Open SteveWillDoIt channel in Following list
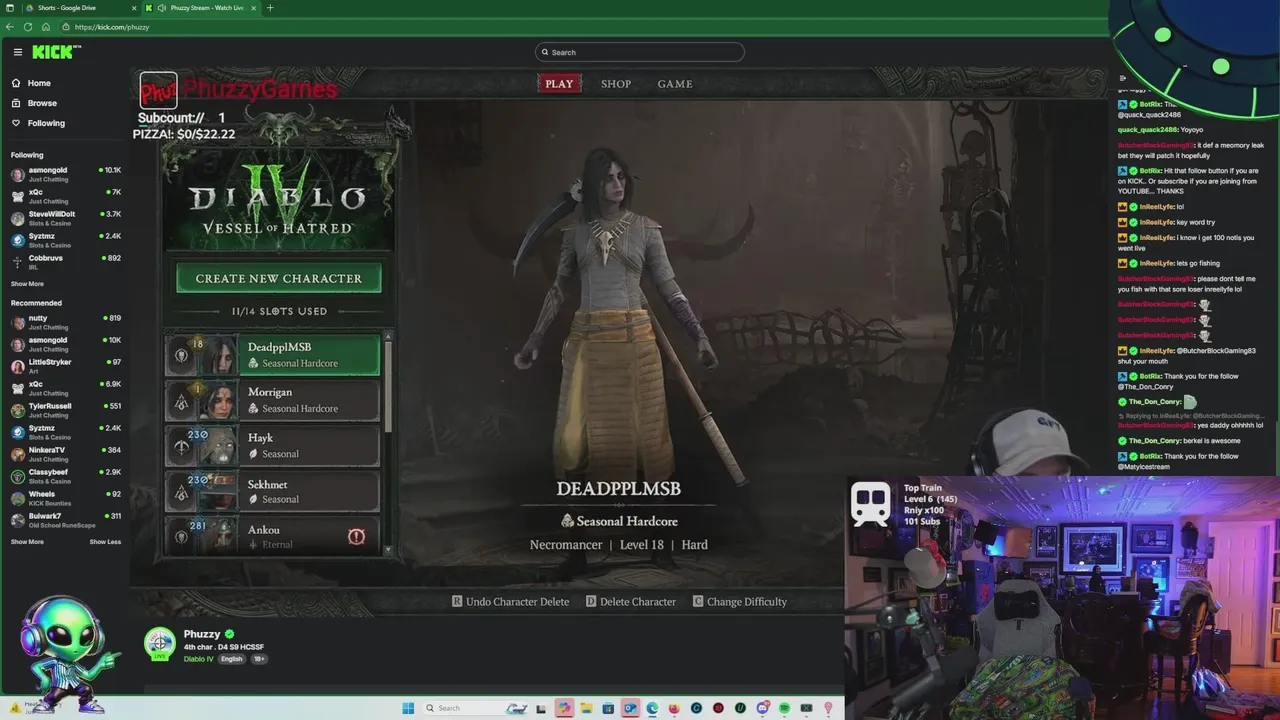 65,218
